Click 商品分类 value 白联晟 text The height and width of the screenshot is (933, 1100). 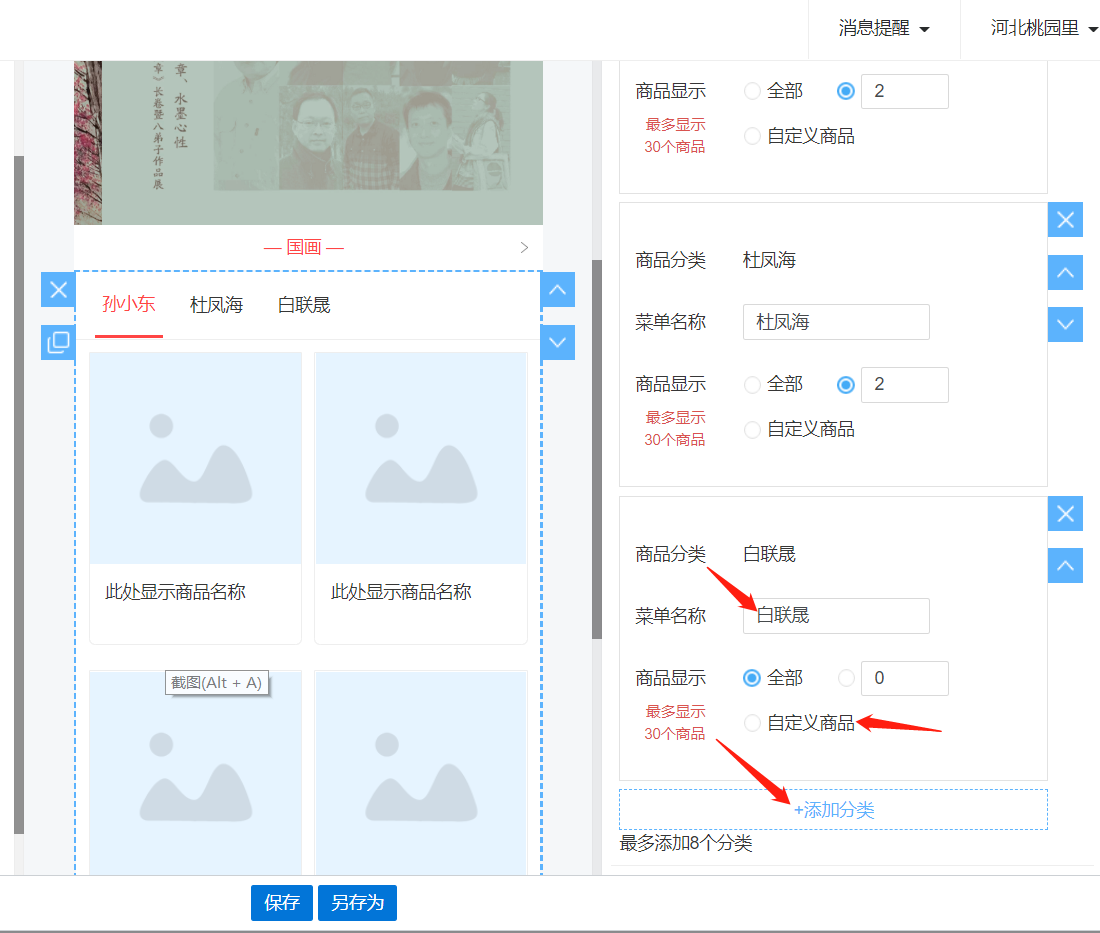pyautogui.click(x=769, y=554)
